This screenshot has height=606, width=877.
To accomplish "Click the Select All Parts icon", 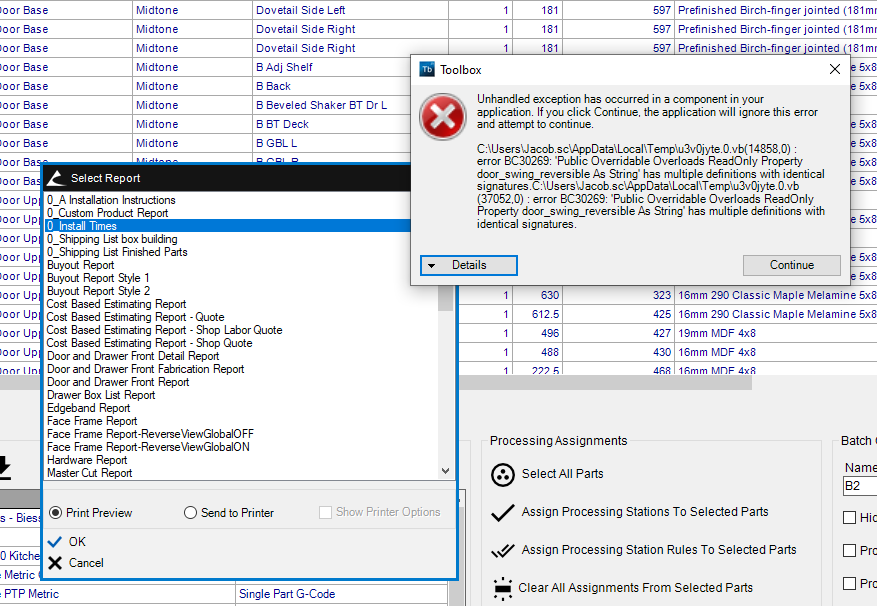I will point(503,475).
